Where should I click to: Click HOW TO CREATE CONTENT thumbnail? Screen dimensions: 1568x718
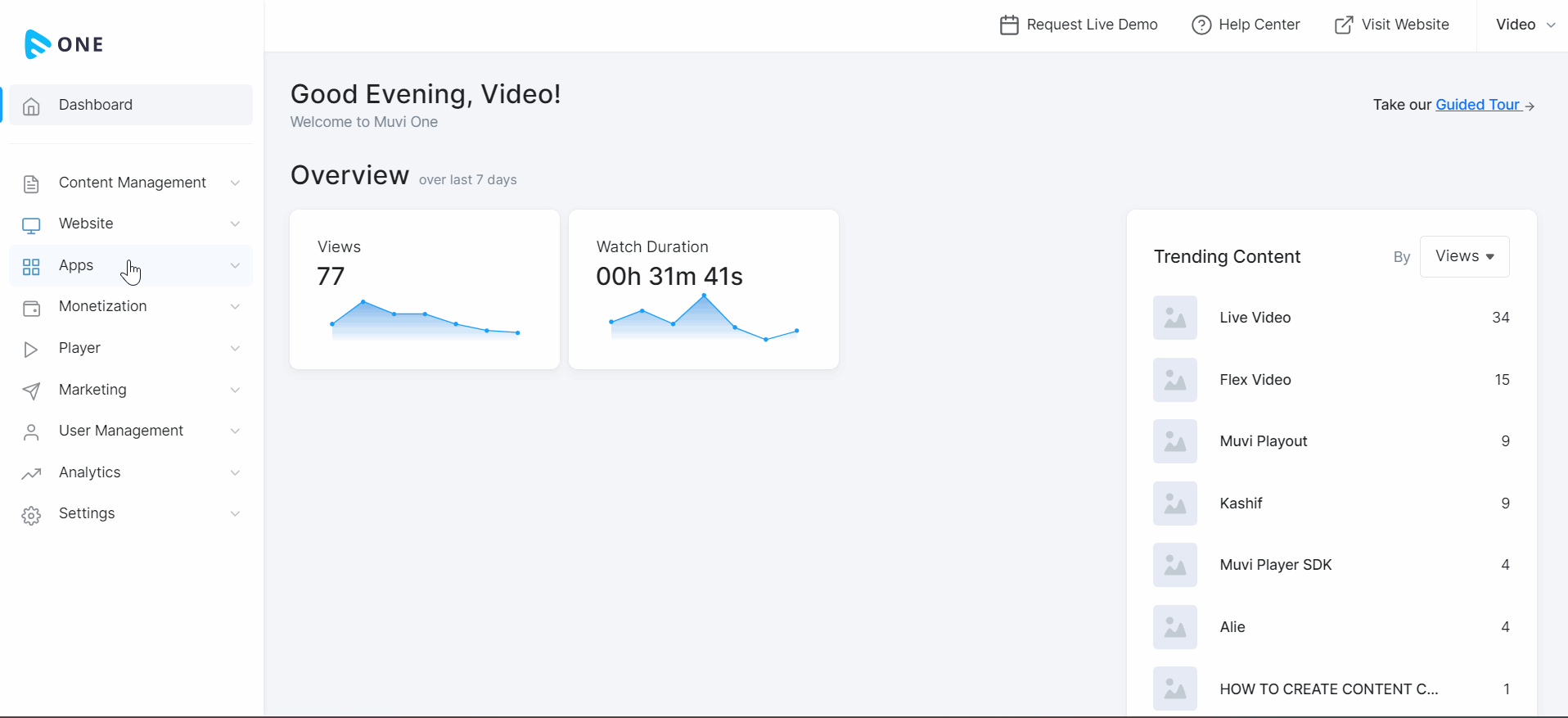pyautogui.click(x=1175, y=689)
